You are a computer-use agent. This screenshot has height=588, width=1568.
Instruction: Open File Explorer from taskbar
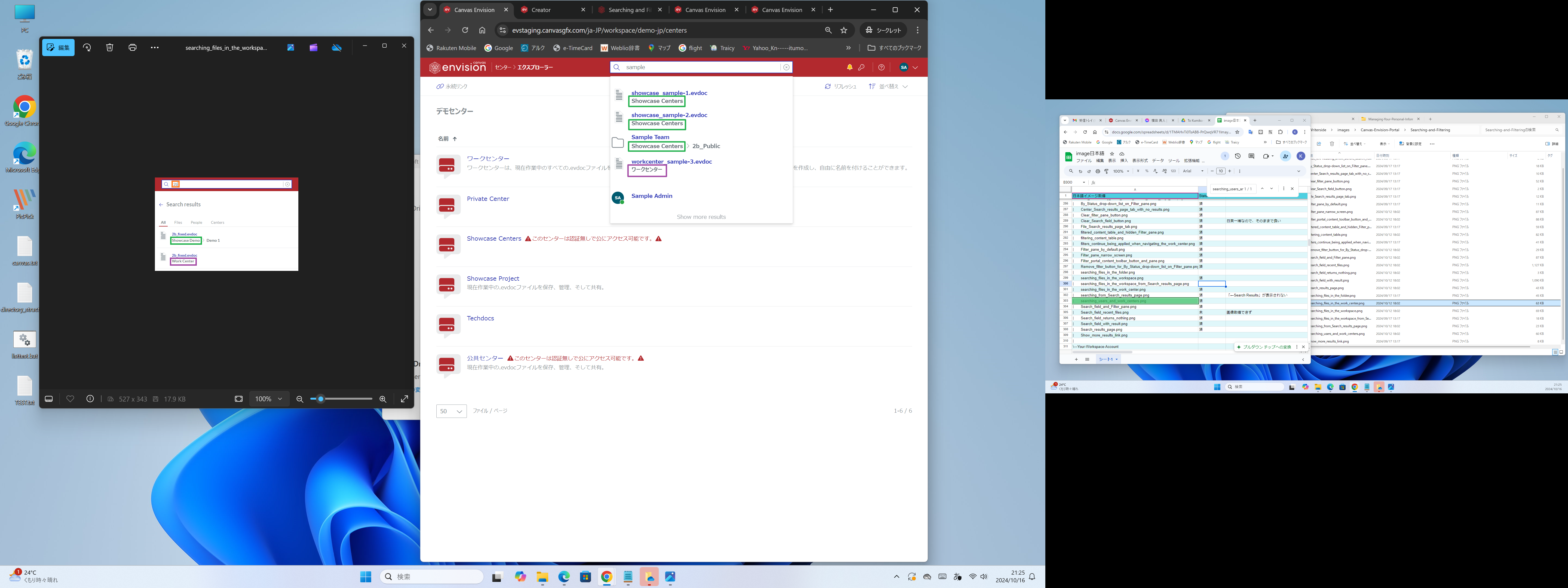click(542, 577)
